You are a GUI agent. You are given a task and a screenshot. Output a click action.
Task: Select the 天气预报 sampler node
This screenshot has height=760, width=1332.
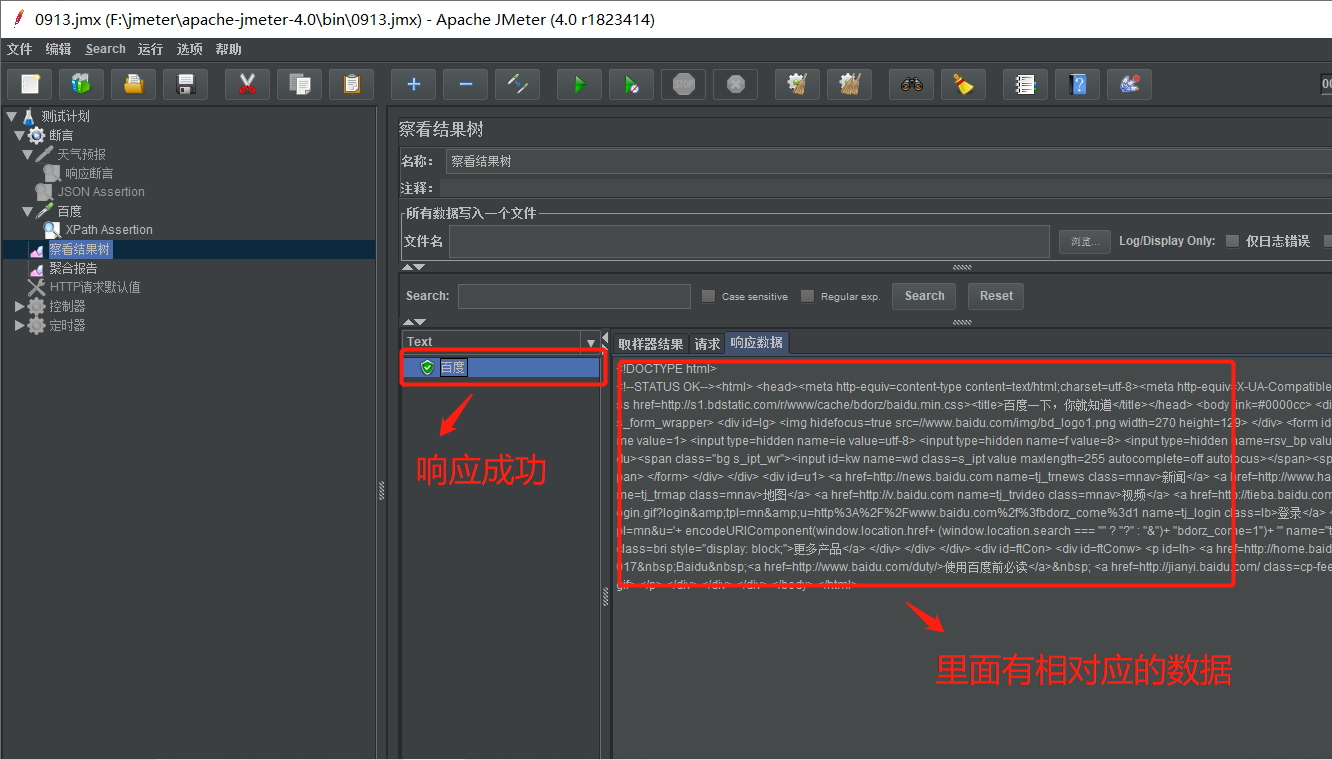click(x=81, y=154)
